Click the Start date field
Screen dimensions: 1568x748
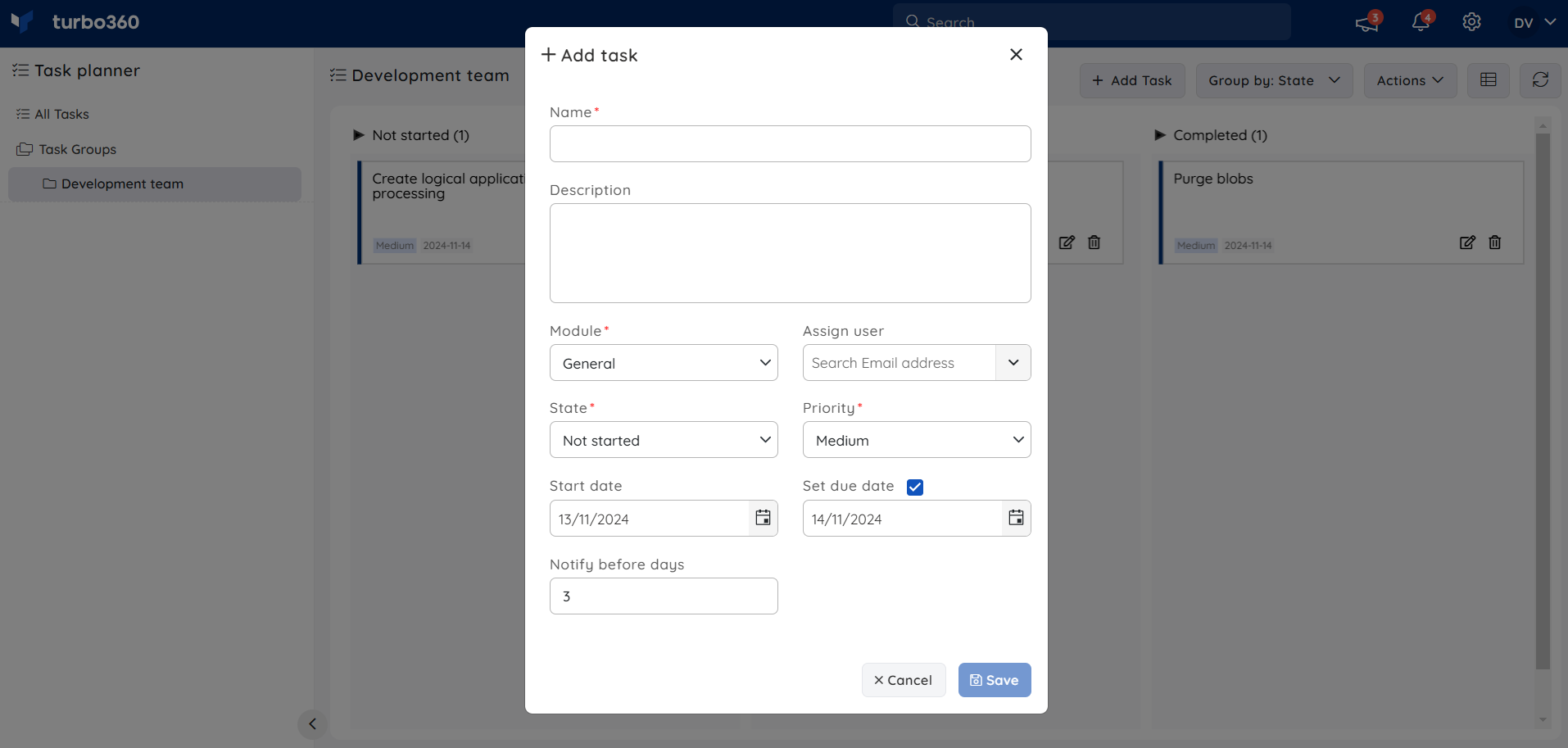[x=650, y=519]
